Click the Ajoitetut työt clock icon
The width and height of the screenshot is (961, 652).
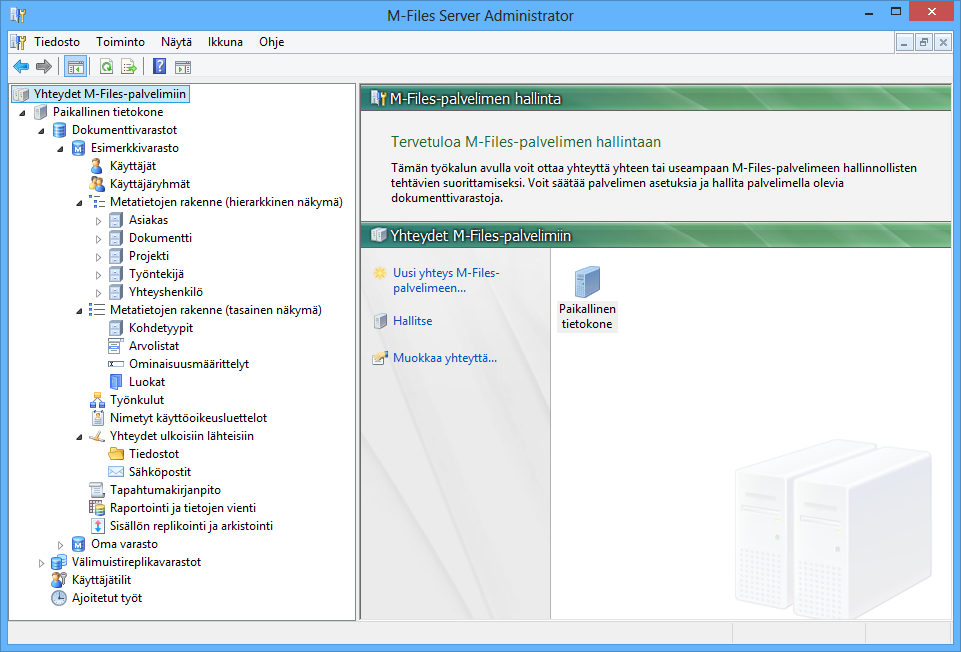(x=59, y=598)
